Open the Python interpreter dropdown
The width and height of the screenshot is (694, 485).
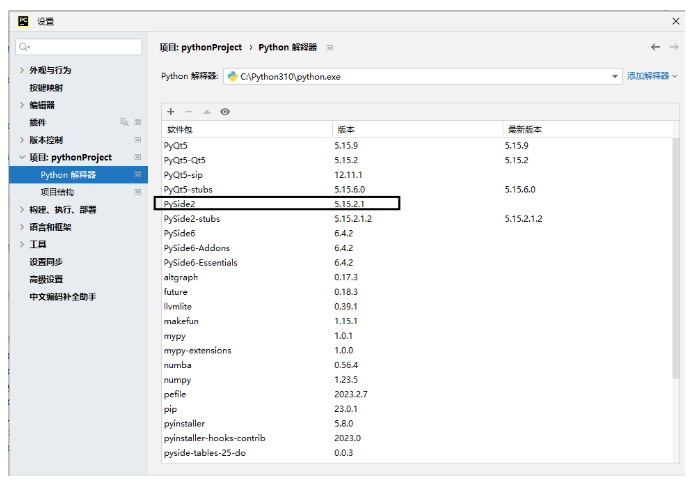point(615,77)
